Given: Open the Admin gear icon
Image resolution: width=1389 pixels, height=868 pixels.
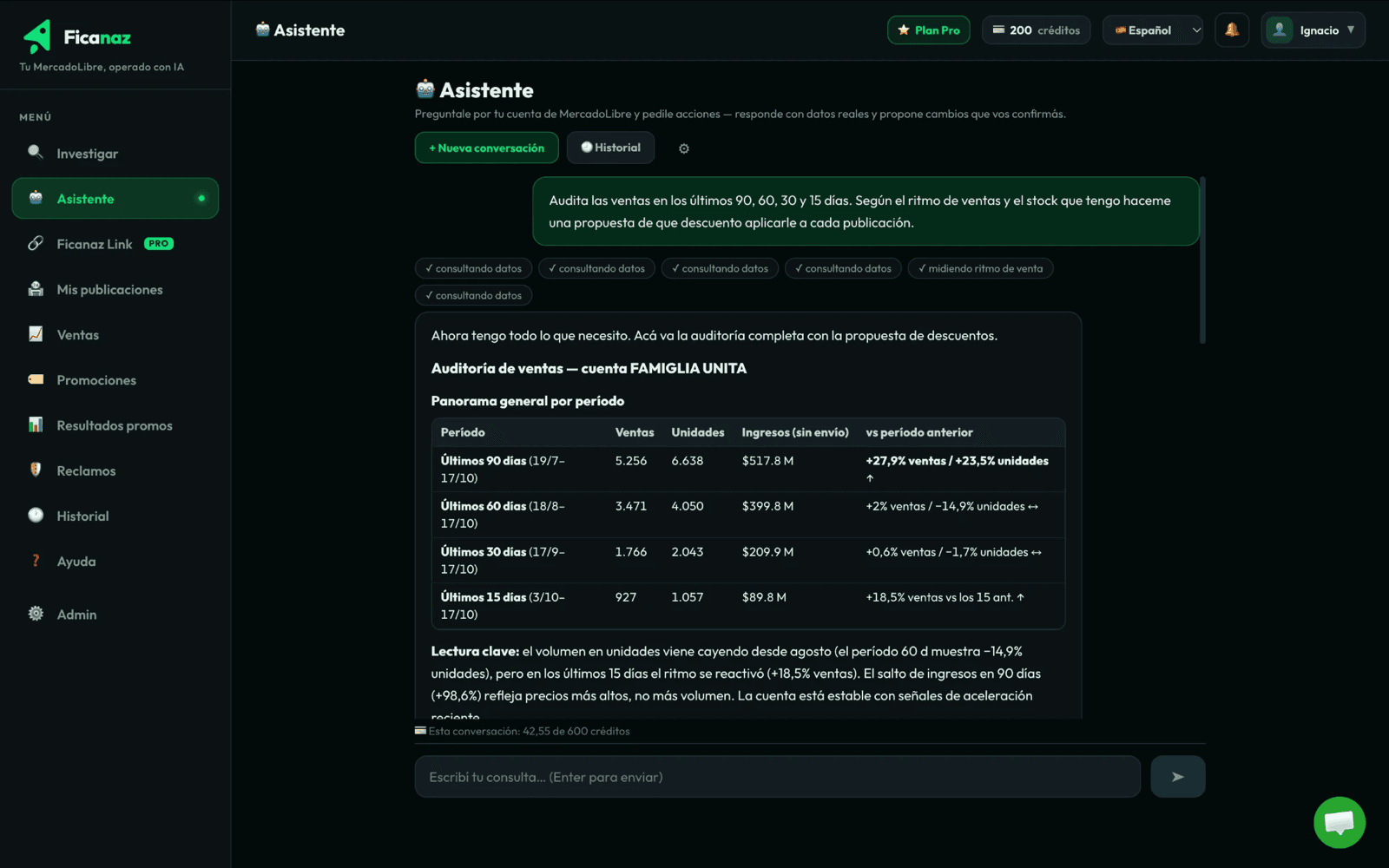Looking at the screenshot, I should click(x=36, y=614).
